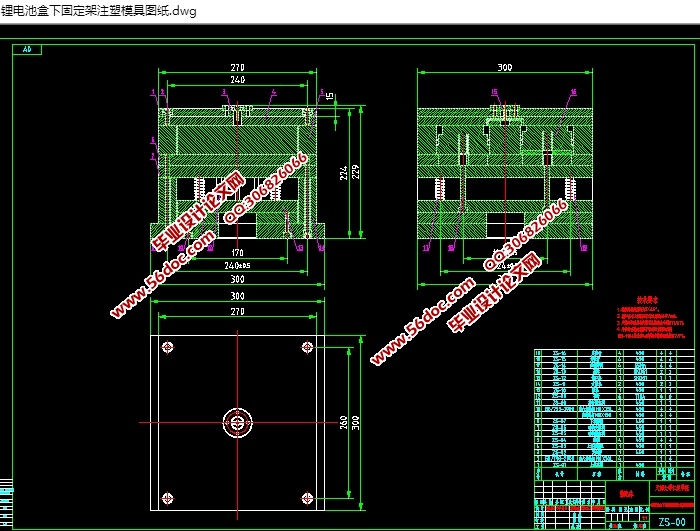Select the 229 overall height dimension

click(x=355, y=172)
